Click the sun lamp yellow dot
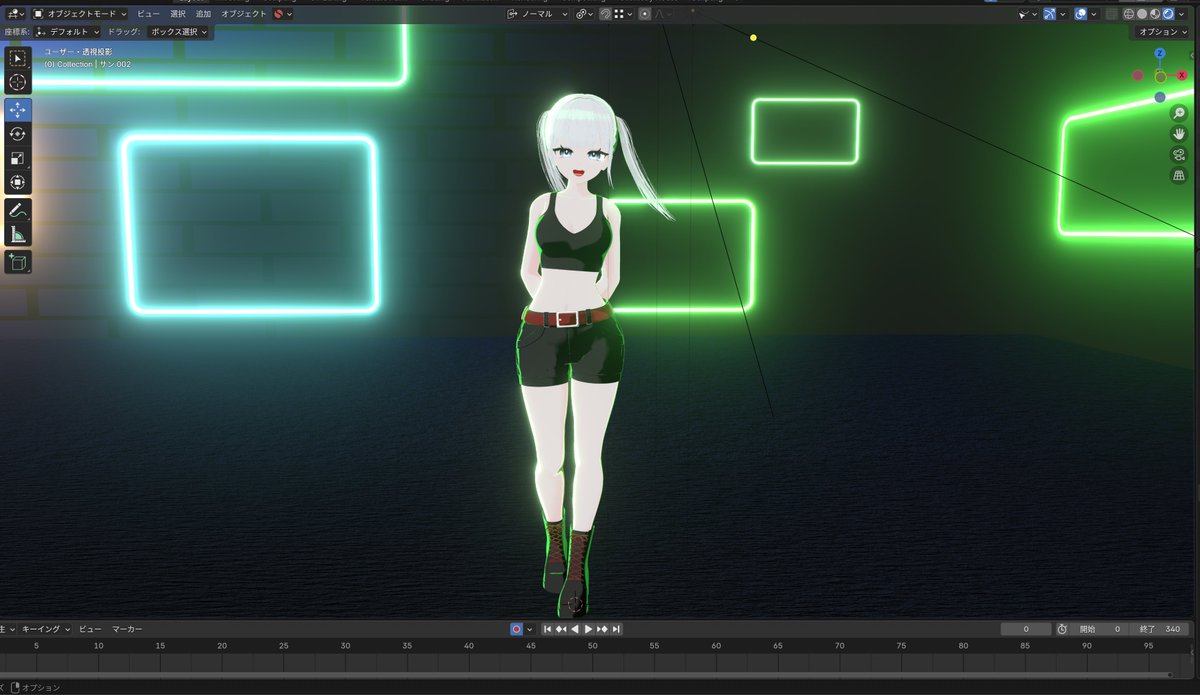This screenshot has width=1200, height=695. pos(753,38)
